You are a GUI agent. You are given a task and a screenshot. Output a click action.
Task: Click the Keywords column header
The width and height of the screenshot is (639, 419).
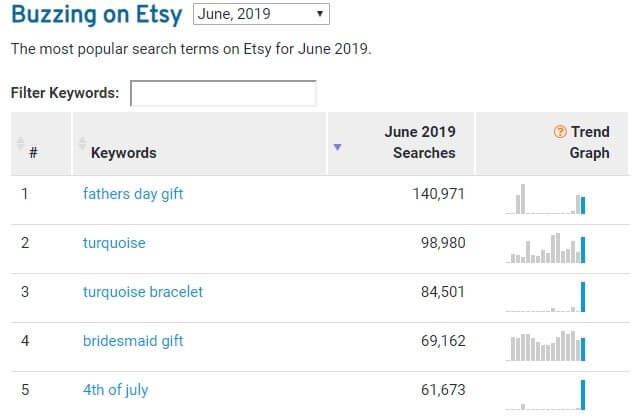coord(124,153)
